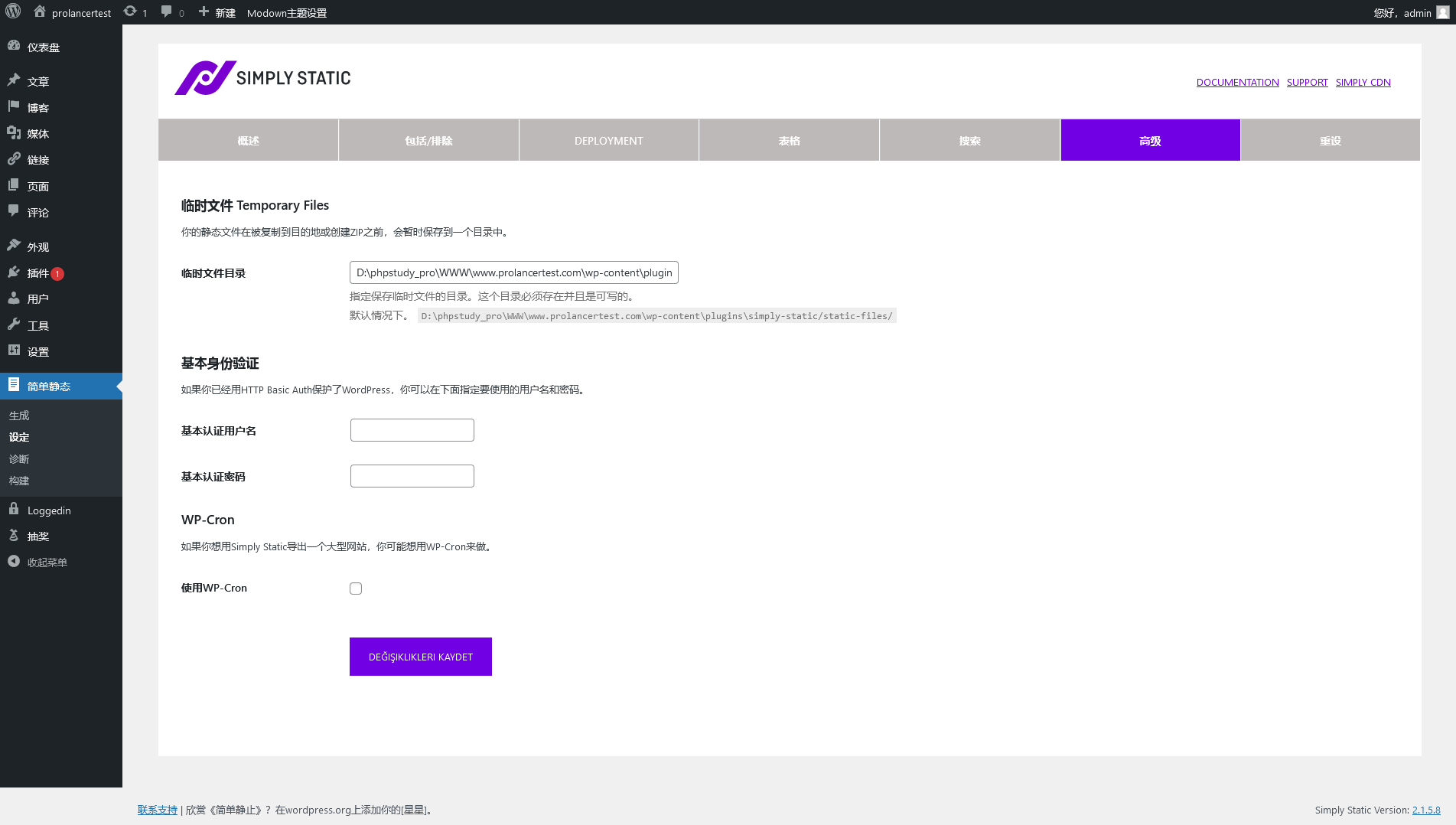
Task: Switch to the 包括/排除 tab
Action: pos(428,141)
